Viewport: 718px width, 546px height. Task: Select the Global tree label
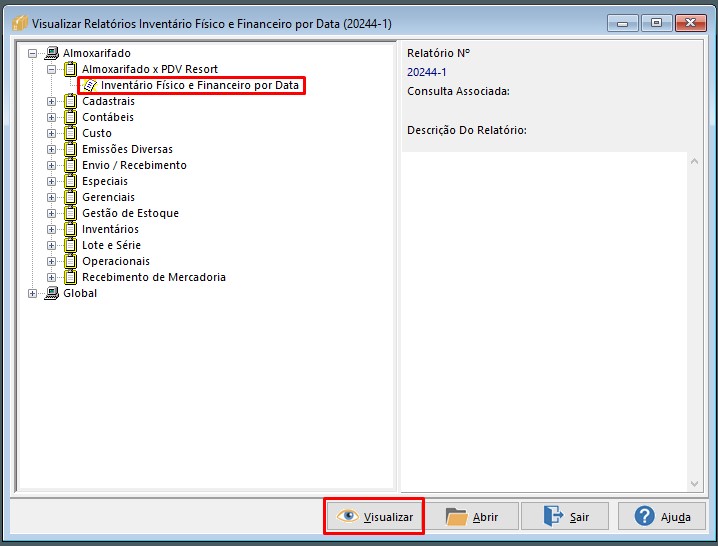point(80,294)
